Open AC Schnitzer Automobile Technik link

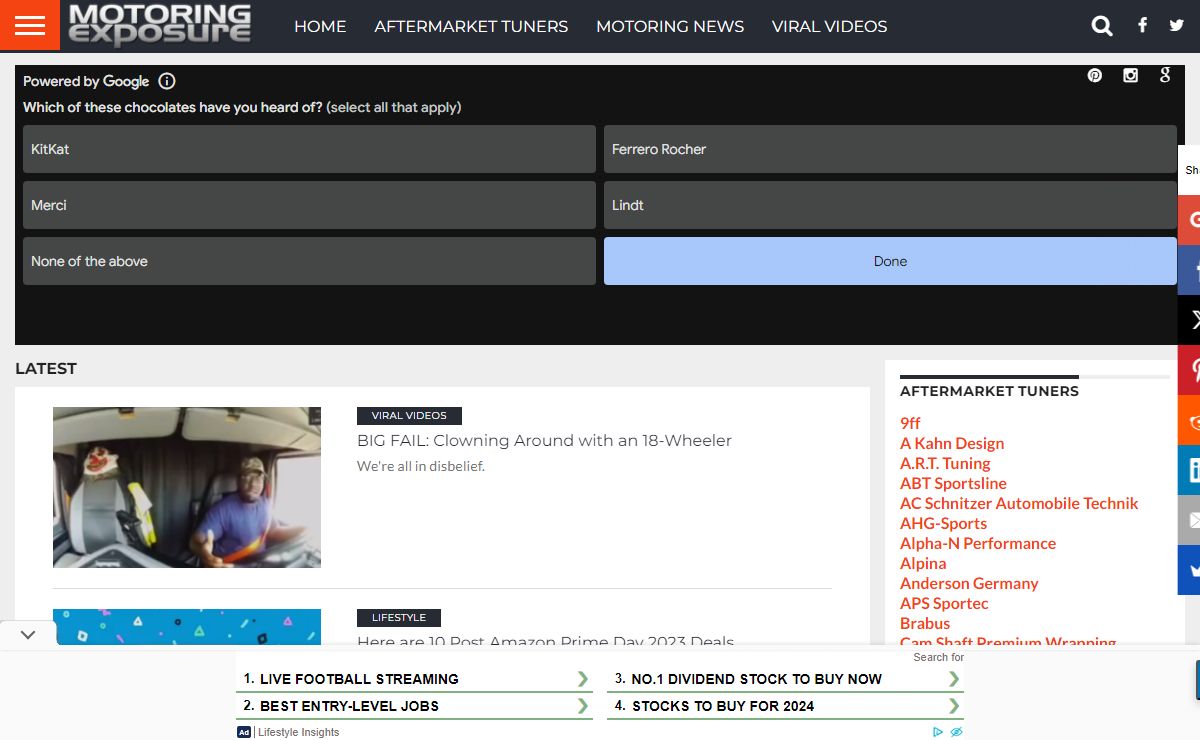[x=1019, y=503]
